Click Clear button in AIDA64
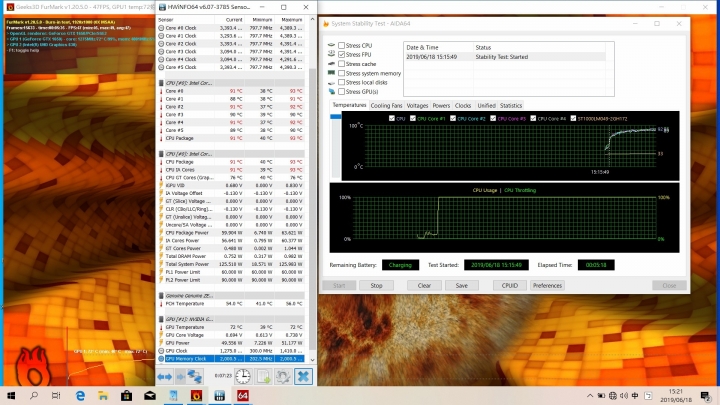The image size is (720, 405). pyautogui.click(x=424, y=286)
